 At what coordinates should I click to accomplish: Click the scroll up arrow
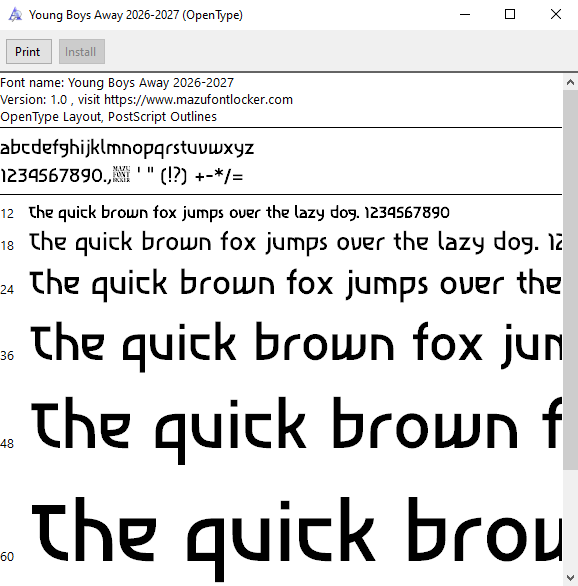pyautogui.click(x=570, y=82)
